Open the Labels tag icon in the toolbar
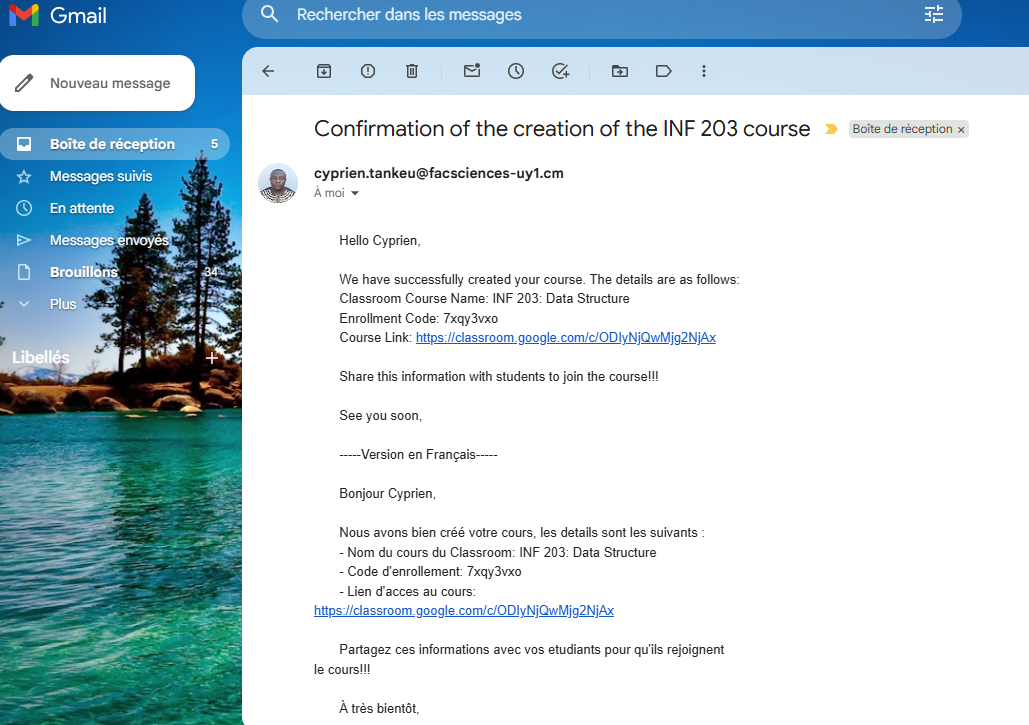The image size is (1029, 725). tap(663, 71)
